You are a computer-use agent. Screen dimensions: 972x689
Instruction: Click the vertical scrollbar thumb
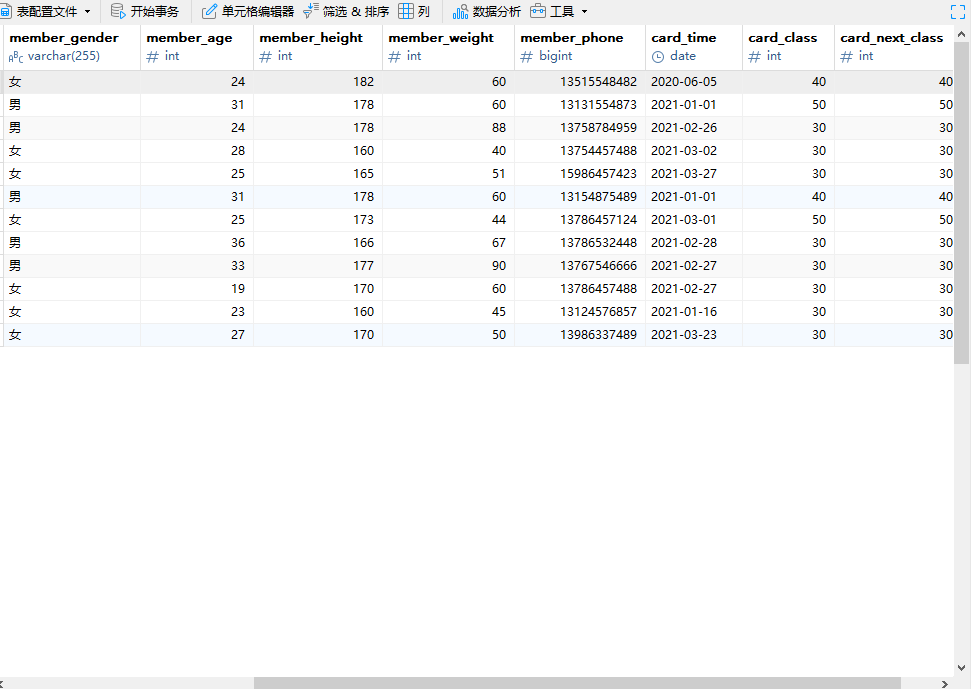tap(961, 203)
